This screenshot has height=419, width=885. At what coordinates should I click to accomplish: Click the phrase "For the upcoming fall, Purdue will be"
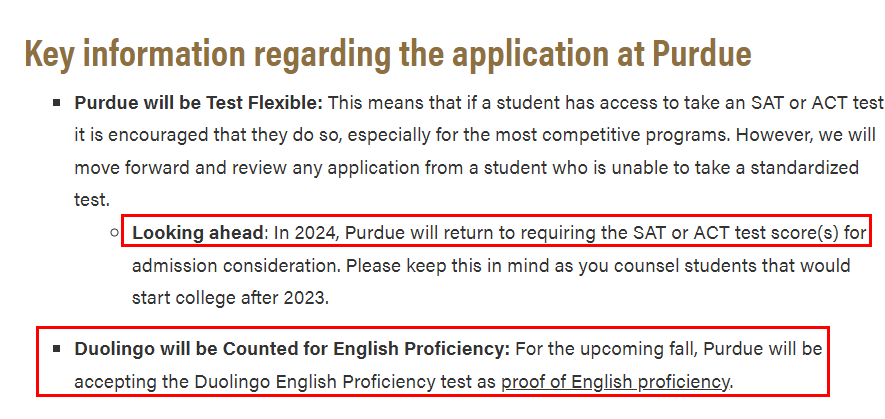click(x=669, y=349)
